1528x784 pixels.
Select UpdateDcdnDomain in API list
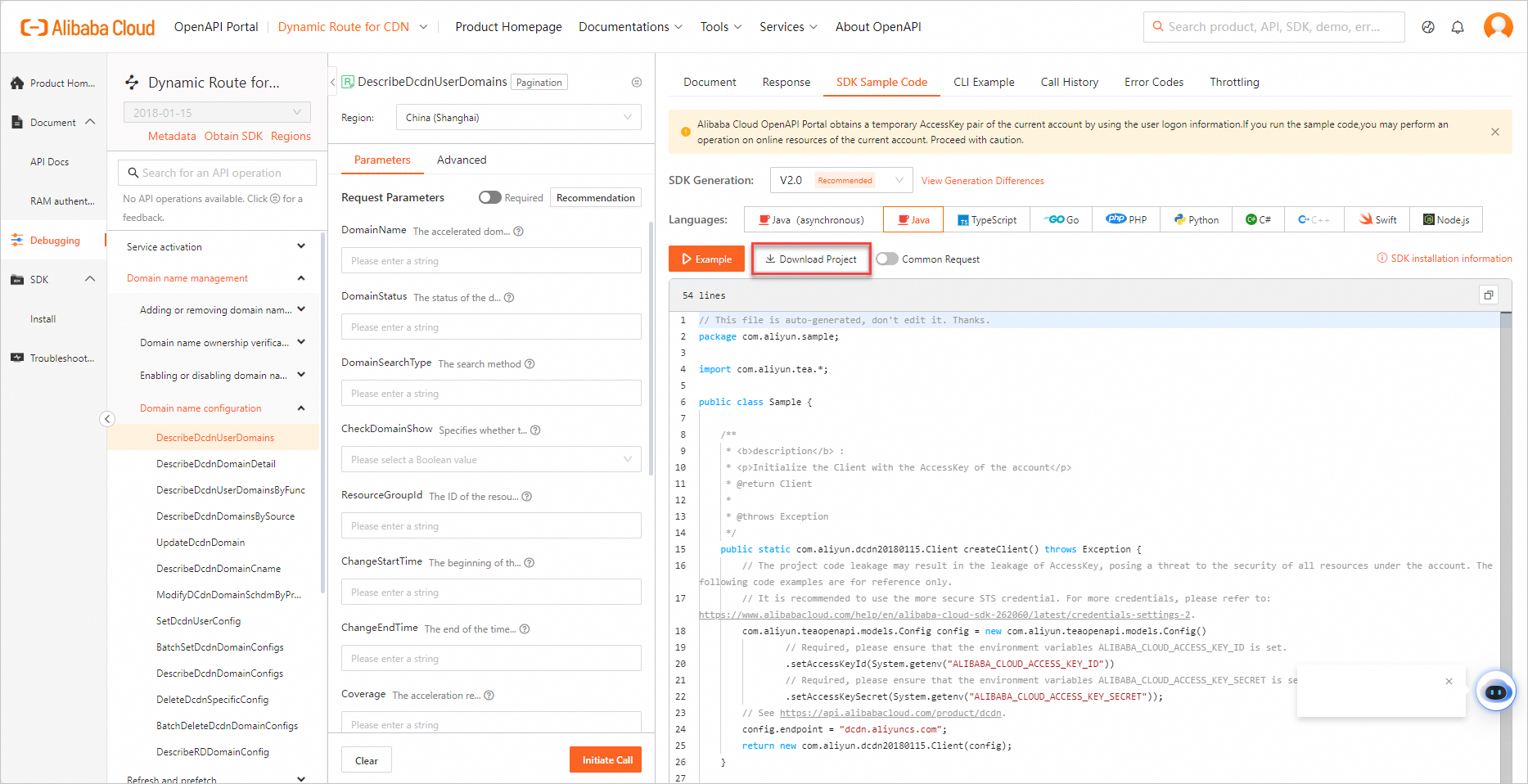(x=201, y=542)
